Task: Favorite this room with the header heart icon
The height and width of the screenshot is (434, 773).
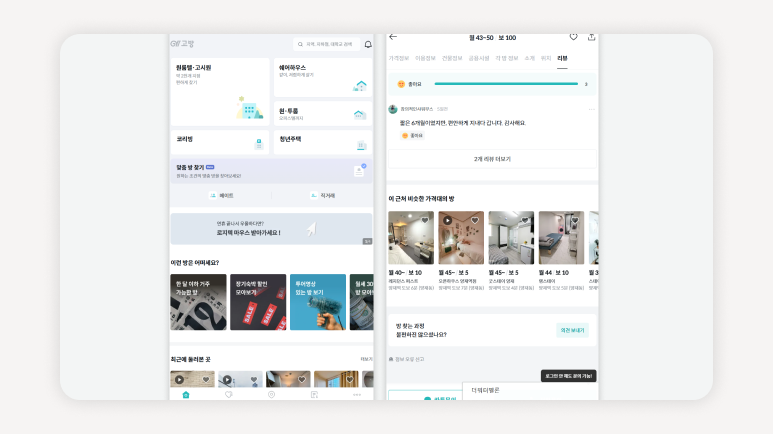Action: [573, 37]
